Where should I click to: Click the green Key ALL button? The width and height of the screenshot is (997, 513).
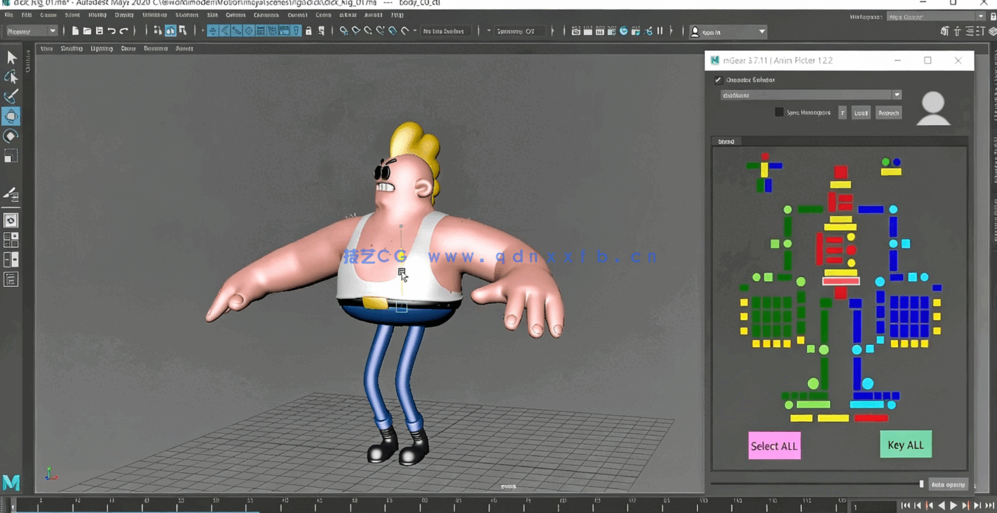tap(905, 445)
